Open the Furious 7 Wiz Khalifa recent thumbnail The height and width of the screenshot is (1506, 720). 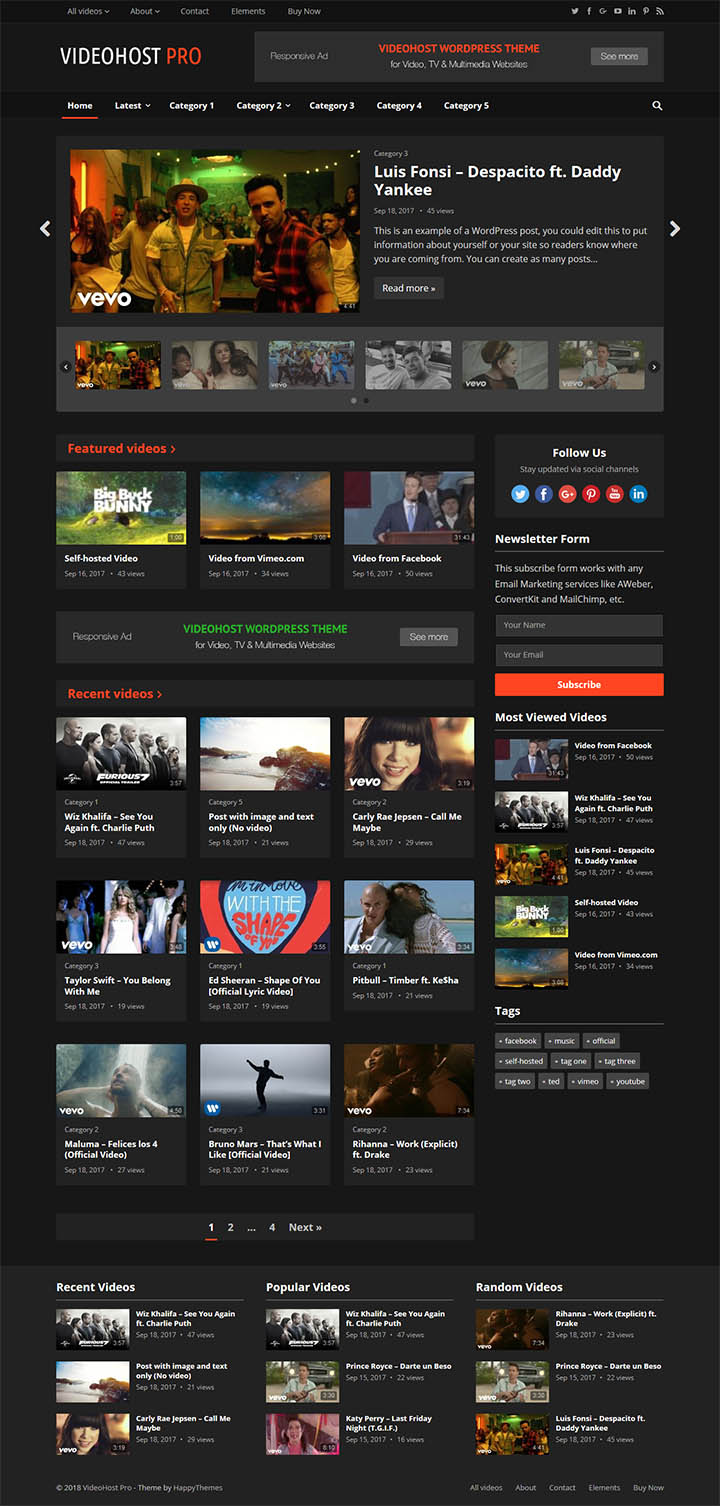(x=121, y=753)
